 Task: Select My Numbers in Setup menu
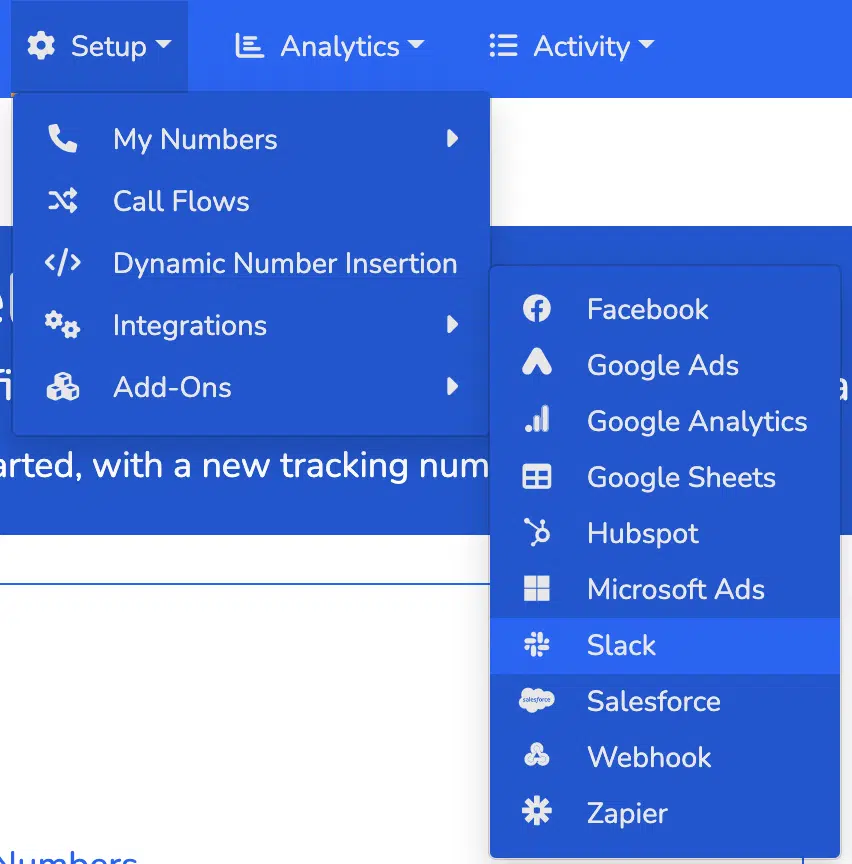[x=251, y=138]
